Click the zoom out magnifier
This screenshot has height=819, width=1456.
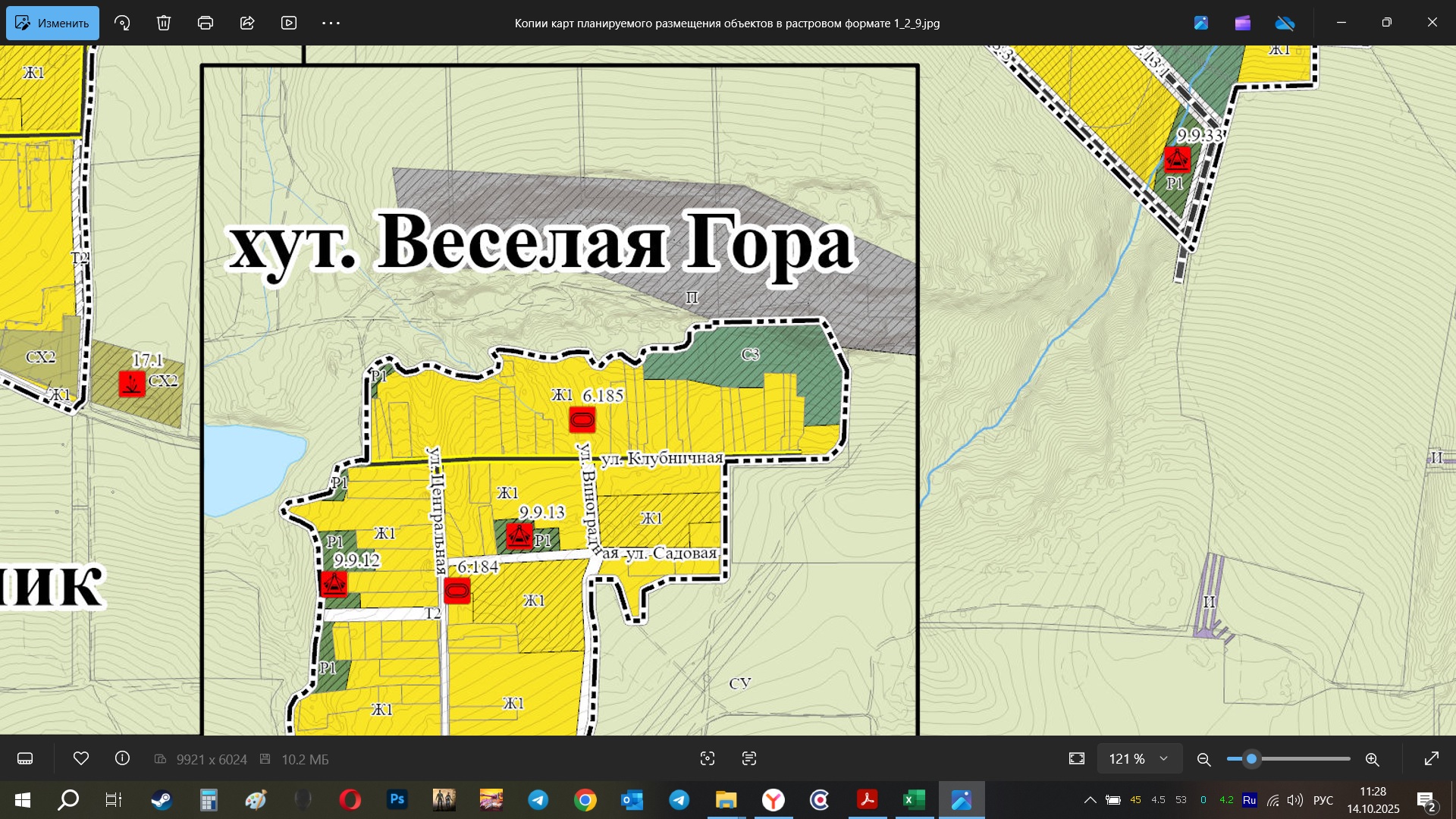pos(1203,759)
